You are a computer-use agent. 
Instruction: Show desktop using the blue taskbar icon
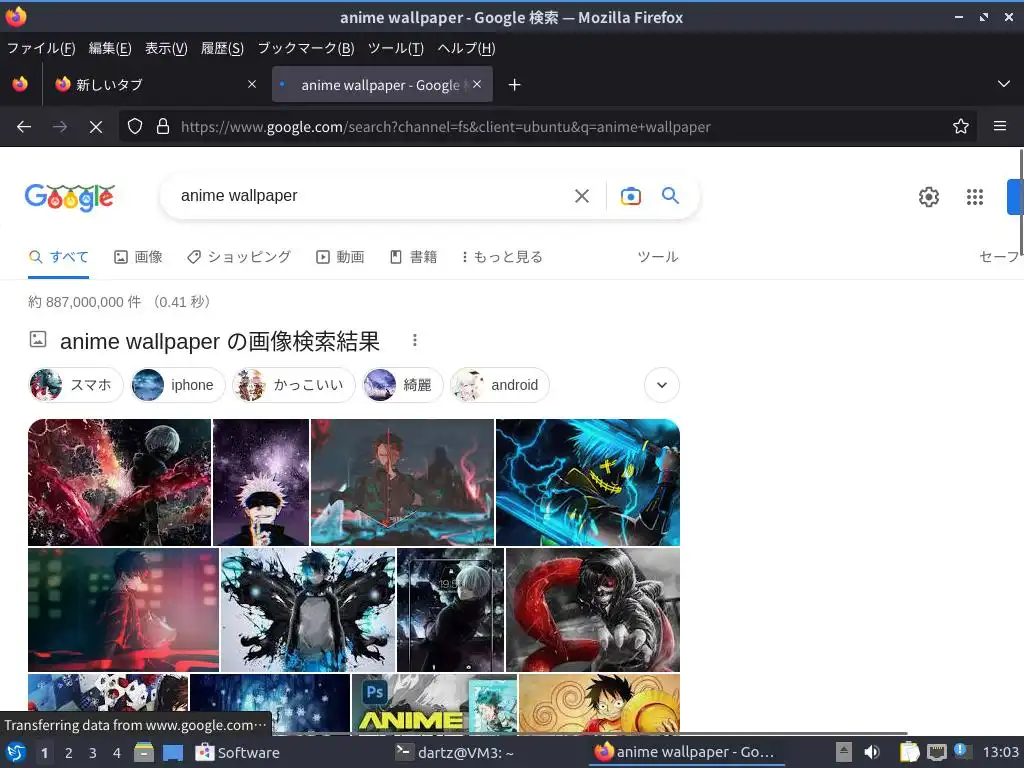click(x=172, y=753)
